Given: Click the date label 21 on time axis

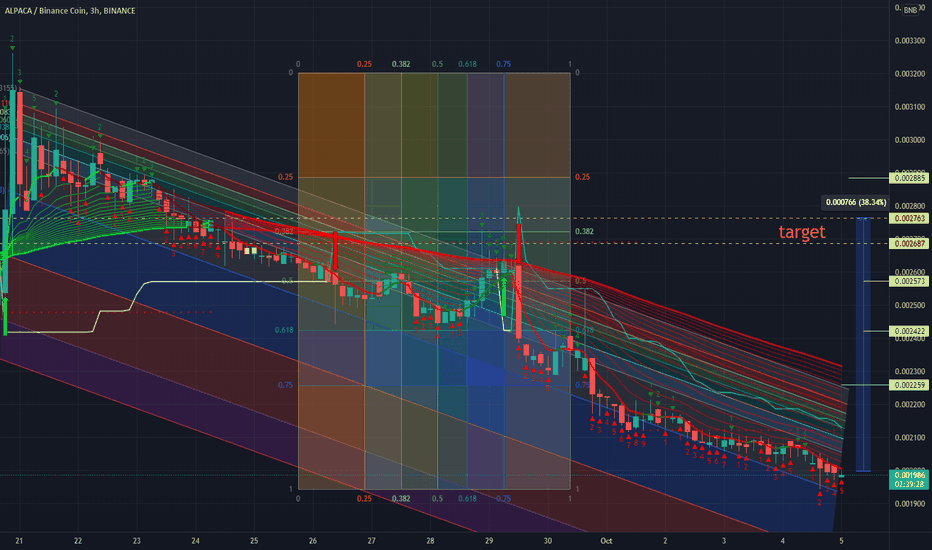Looking at the screenshot, I should (19, 540).
